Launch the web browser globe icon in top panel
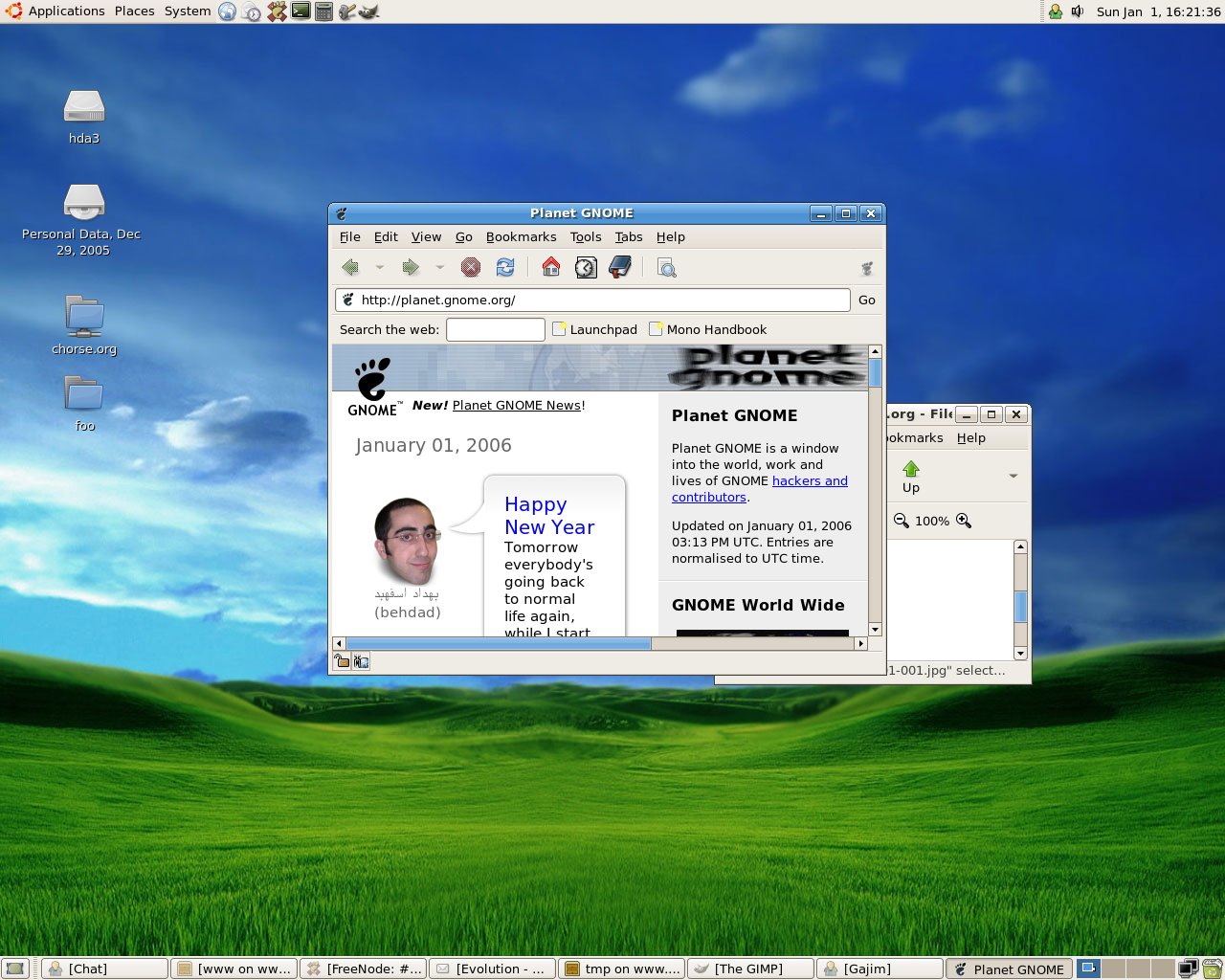The image size is (1225, 980). (228, 11)
